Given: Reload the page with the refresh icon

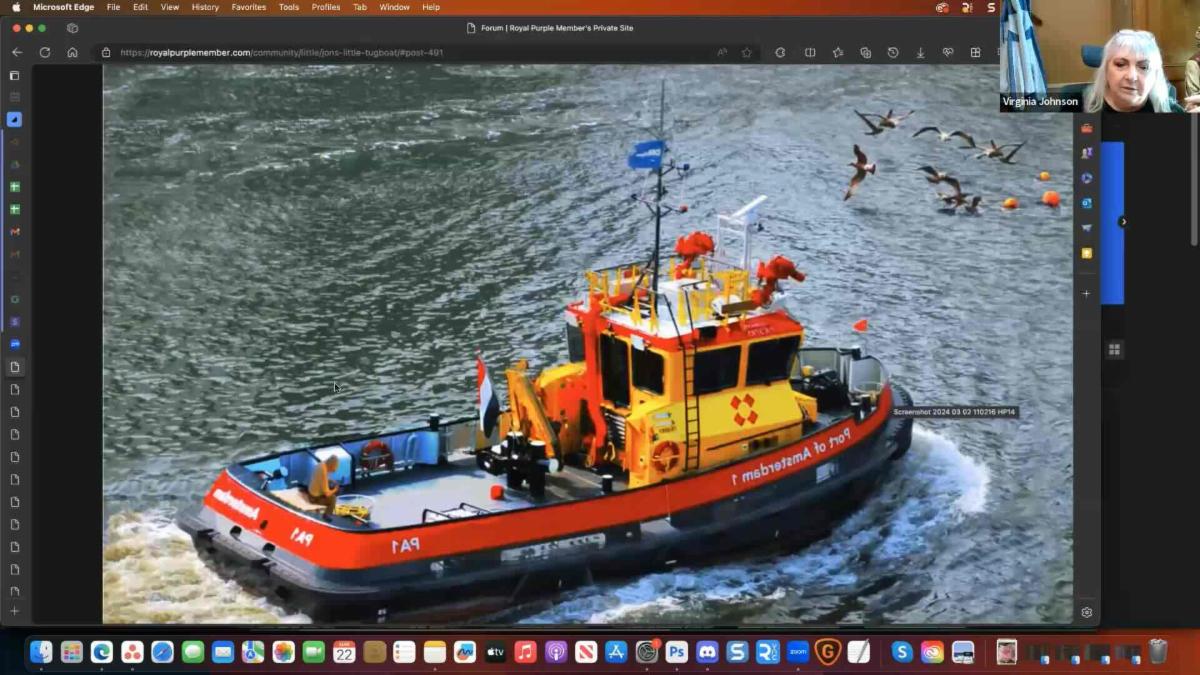Looking at the screenshot, I should pos(45,52).
